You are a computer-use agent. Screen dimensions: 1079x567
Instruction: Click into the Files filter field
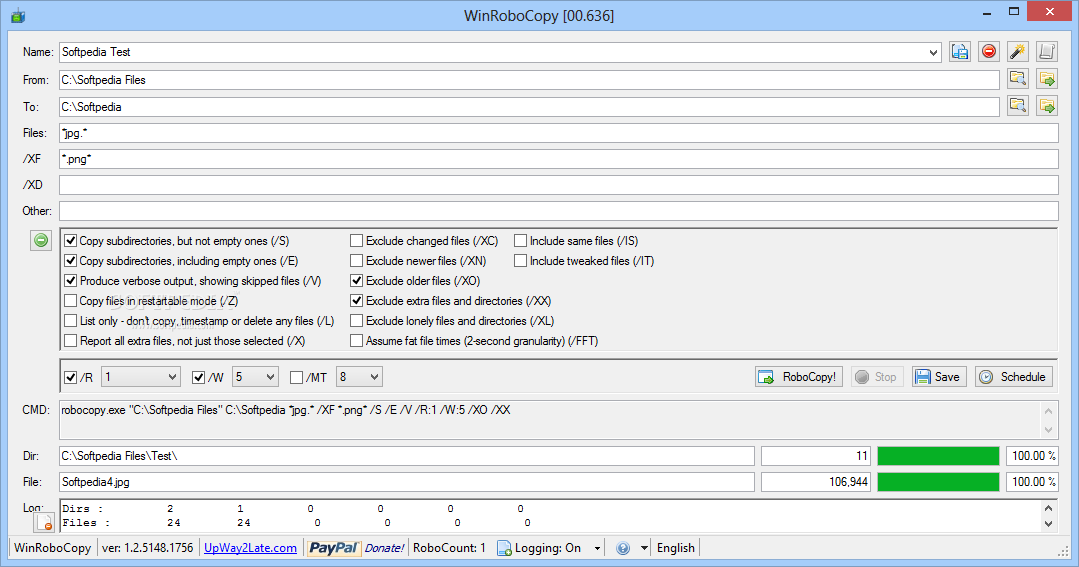tap(559, 133)
